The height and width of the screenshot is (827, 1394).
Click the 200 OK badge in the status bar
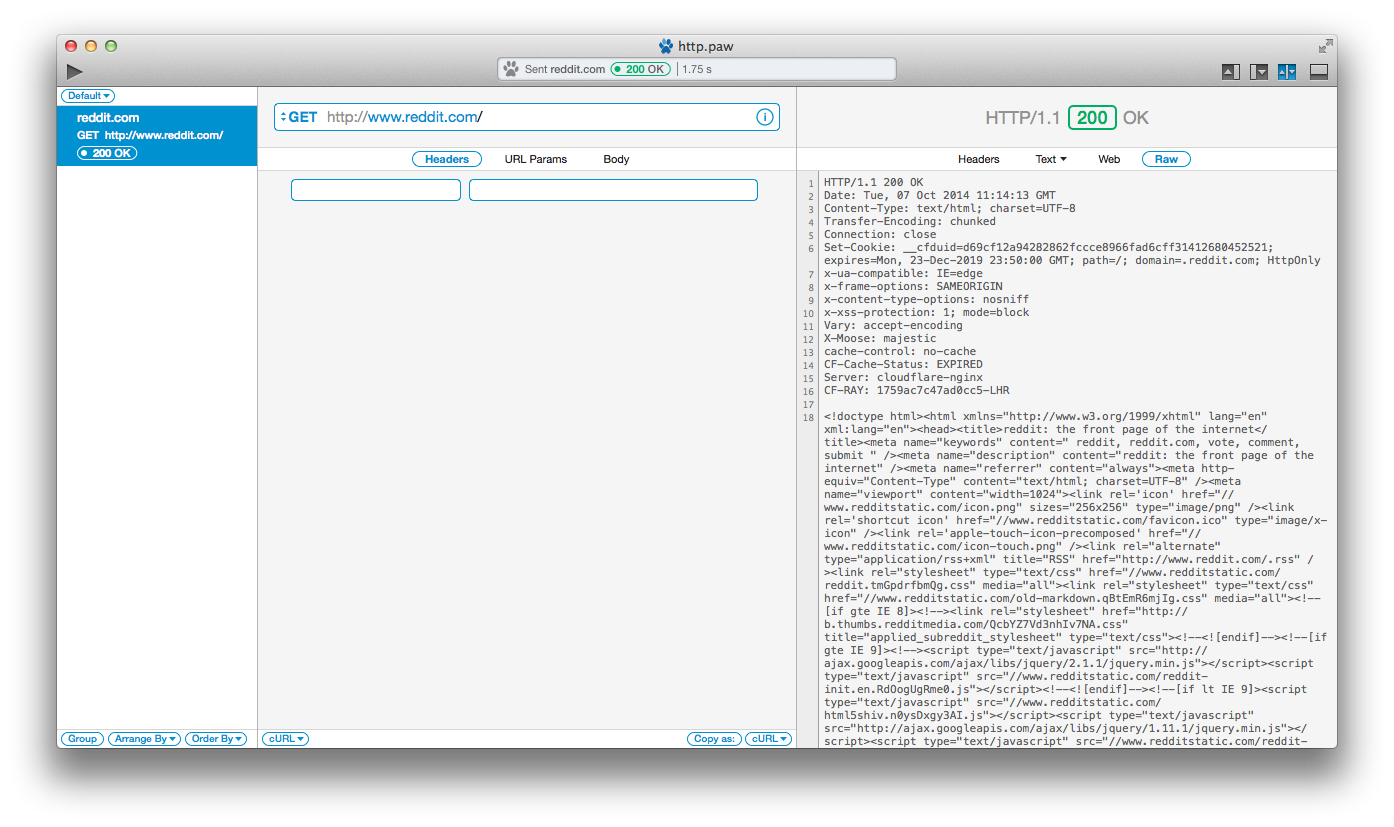(640, 69)
